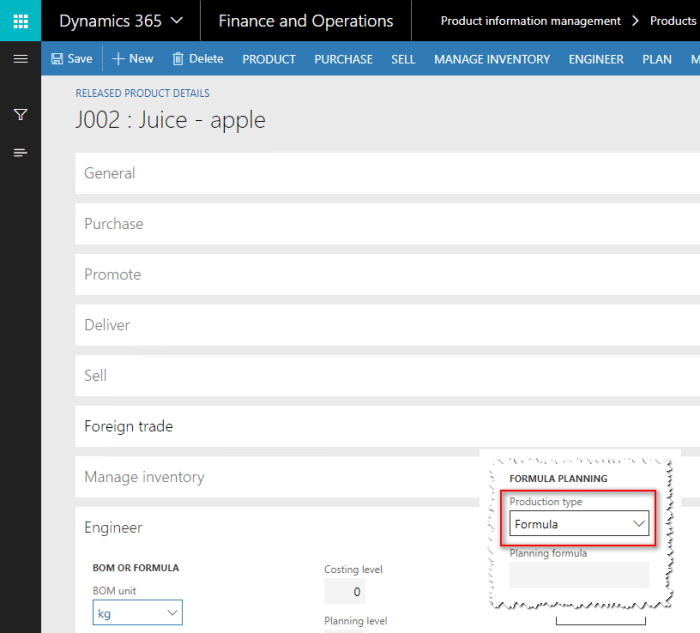700x633 pixels.
Task: Open the filter pane funnel icon
Action: [20, 115]
